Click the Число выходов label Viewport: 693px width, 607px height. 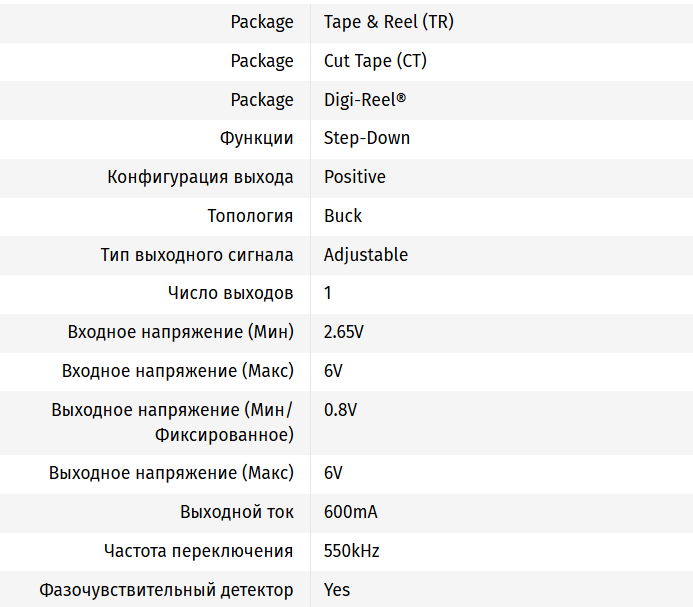tap(231, 293)
